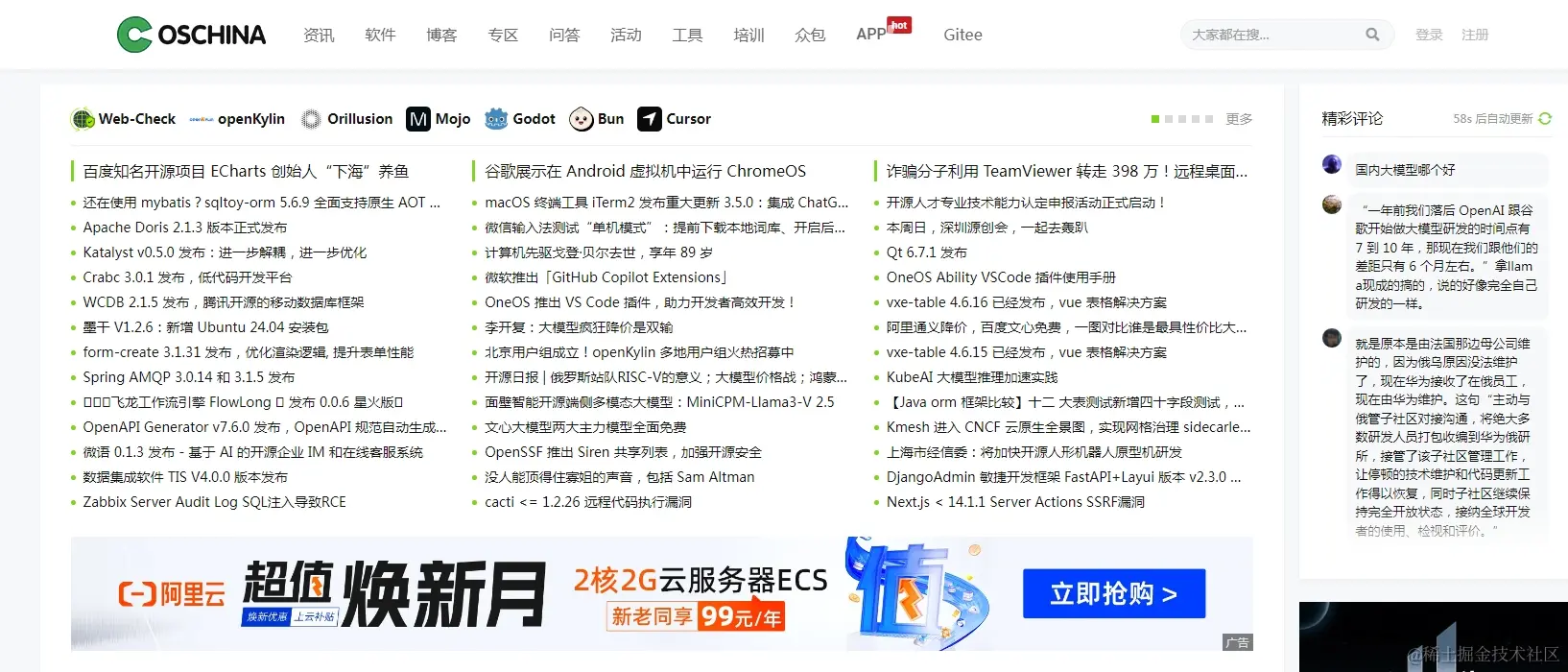Click the 注册 link
The width and height of the screenshot is (1568, 672).
pos(1475,35)
